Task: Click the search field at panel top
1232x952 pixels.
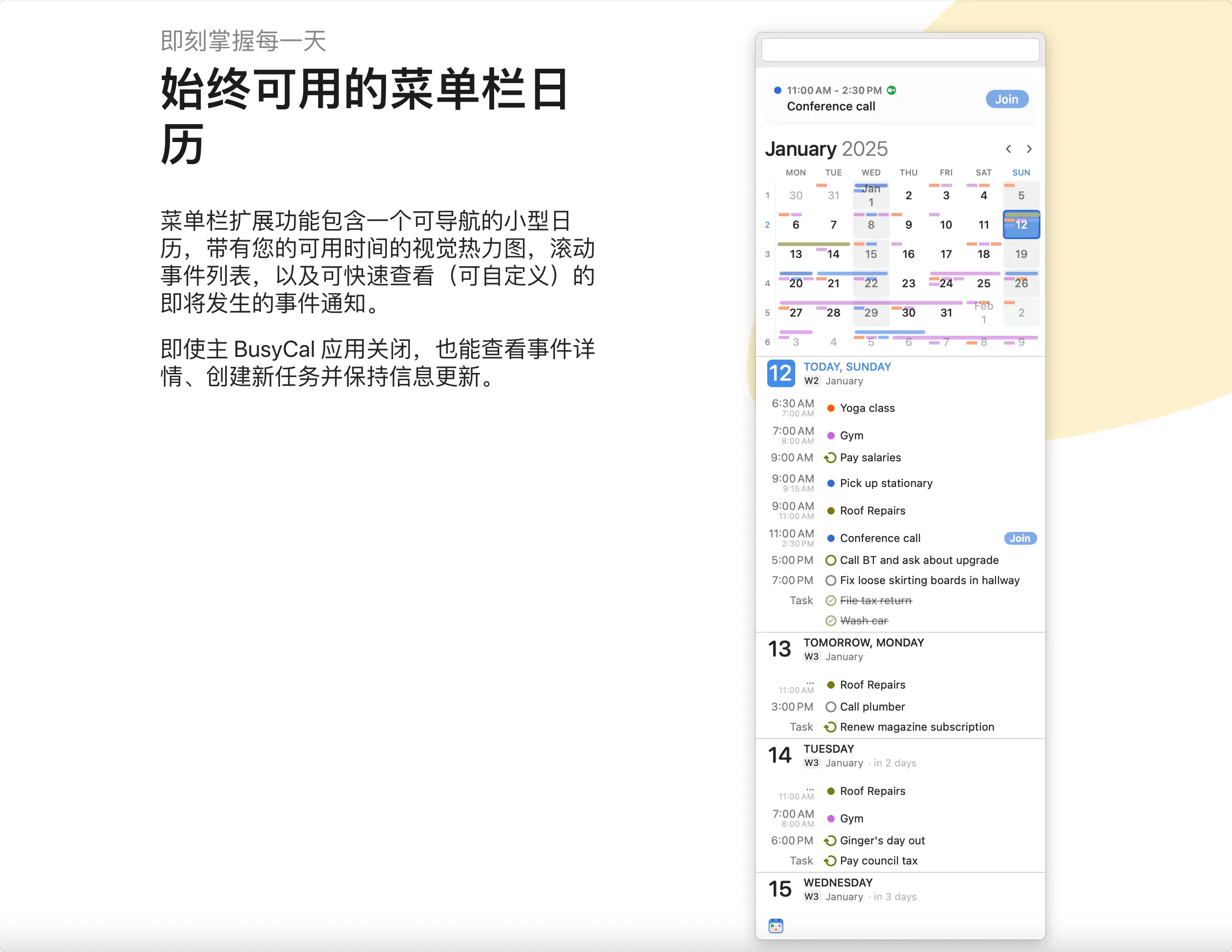Action: 900,49
